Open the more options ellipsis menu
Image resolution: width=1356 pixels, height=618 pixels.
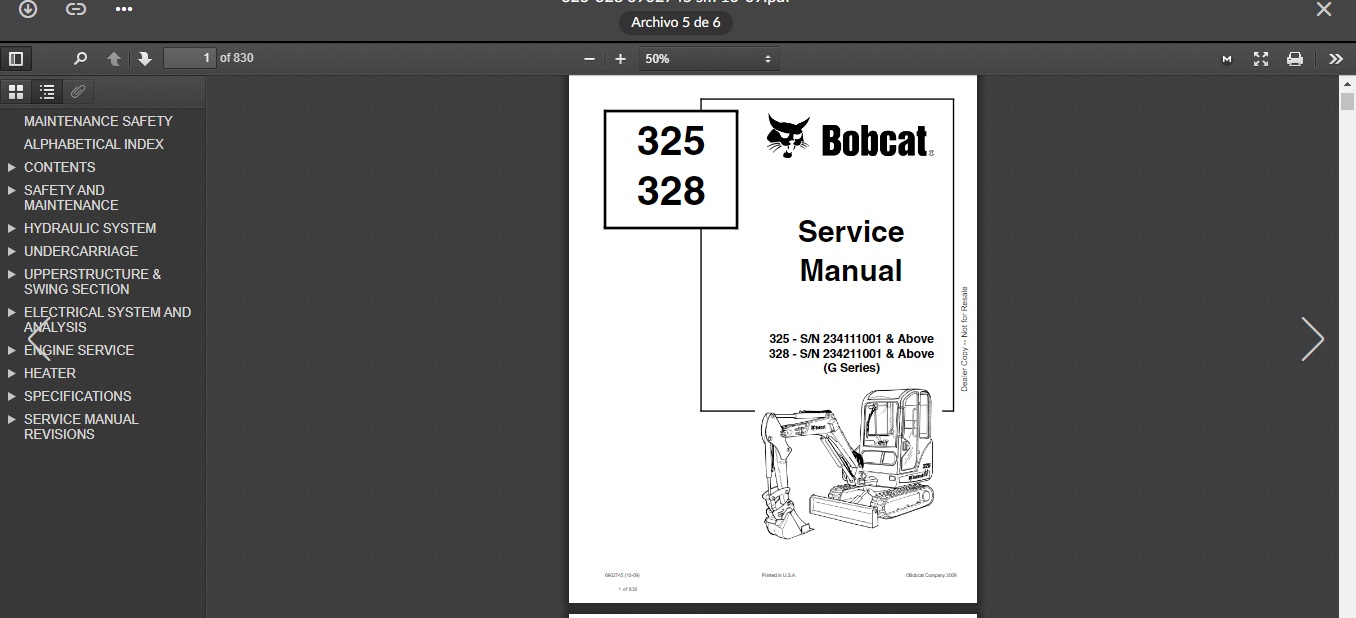(x=124, y=9)
